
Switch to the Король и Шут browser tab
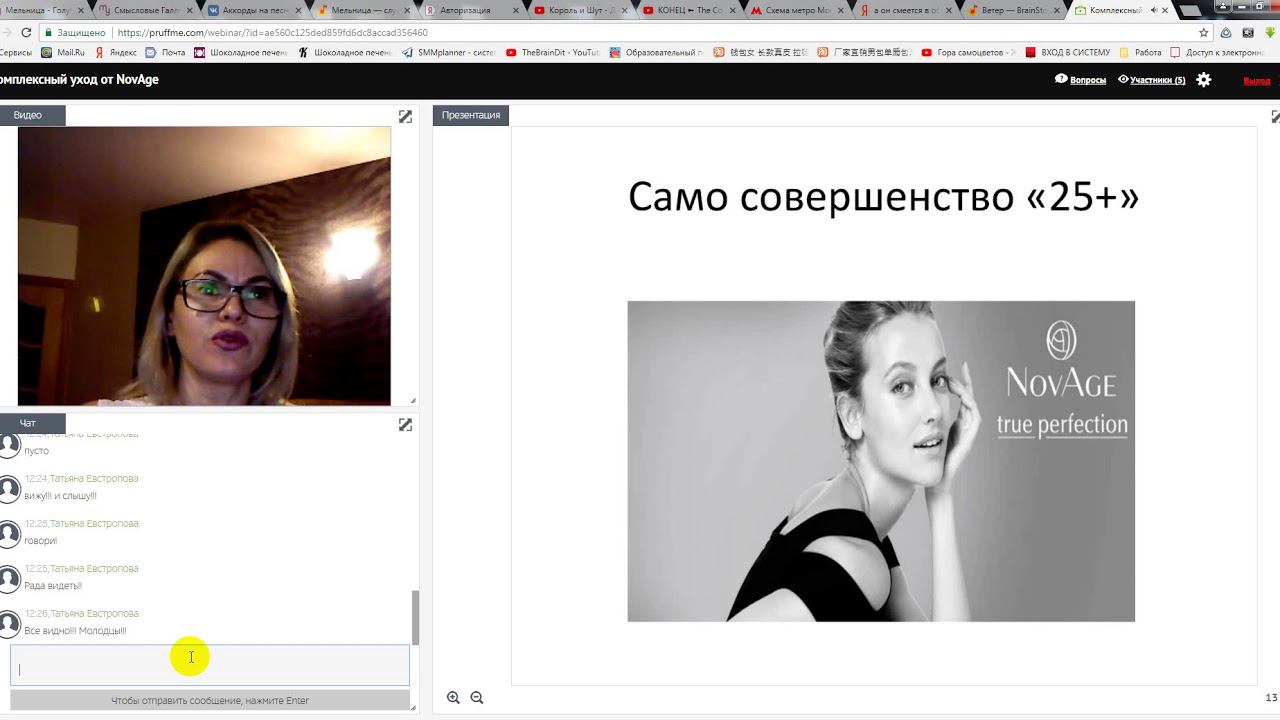581,10
